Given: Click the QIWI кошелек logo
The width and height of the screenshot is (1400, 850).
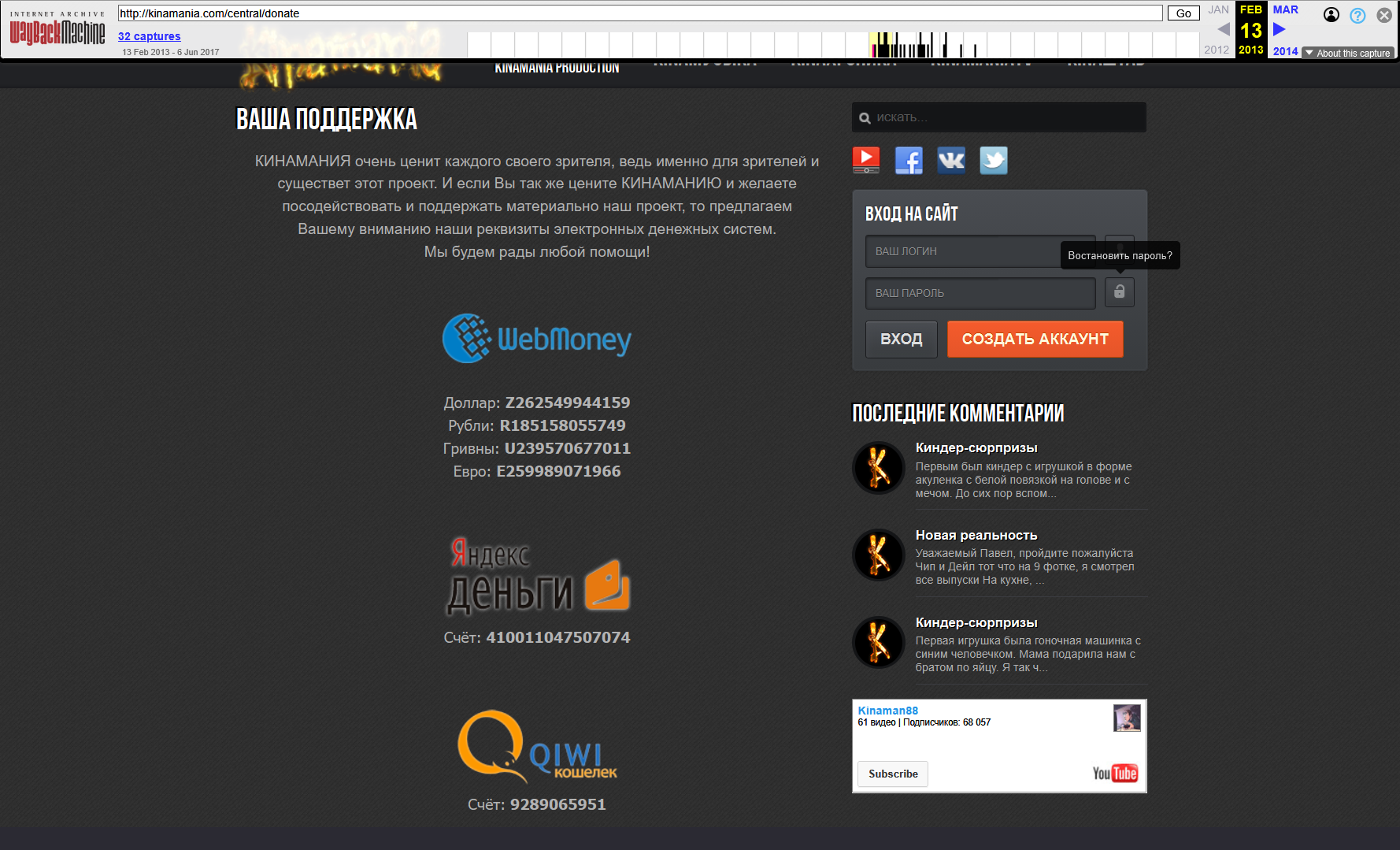Looking at the screenshot, I should pyautogui.click(x=538, y=746).
